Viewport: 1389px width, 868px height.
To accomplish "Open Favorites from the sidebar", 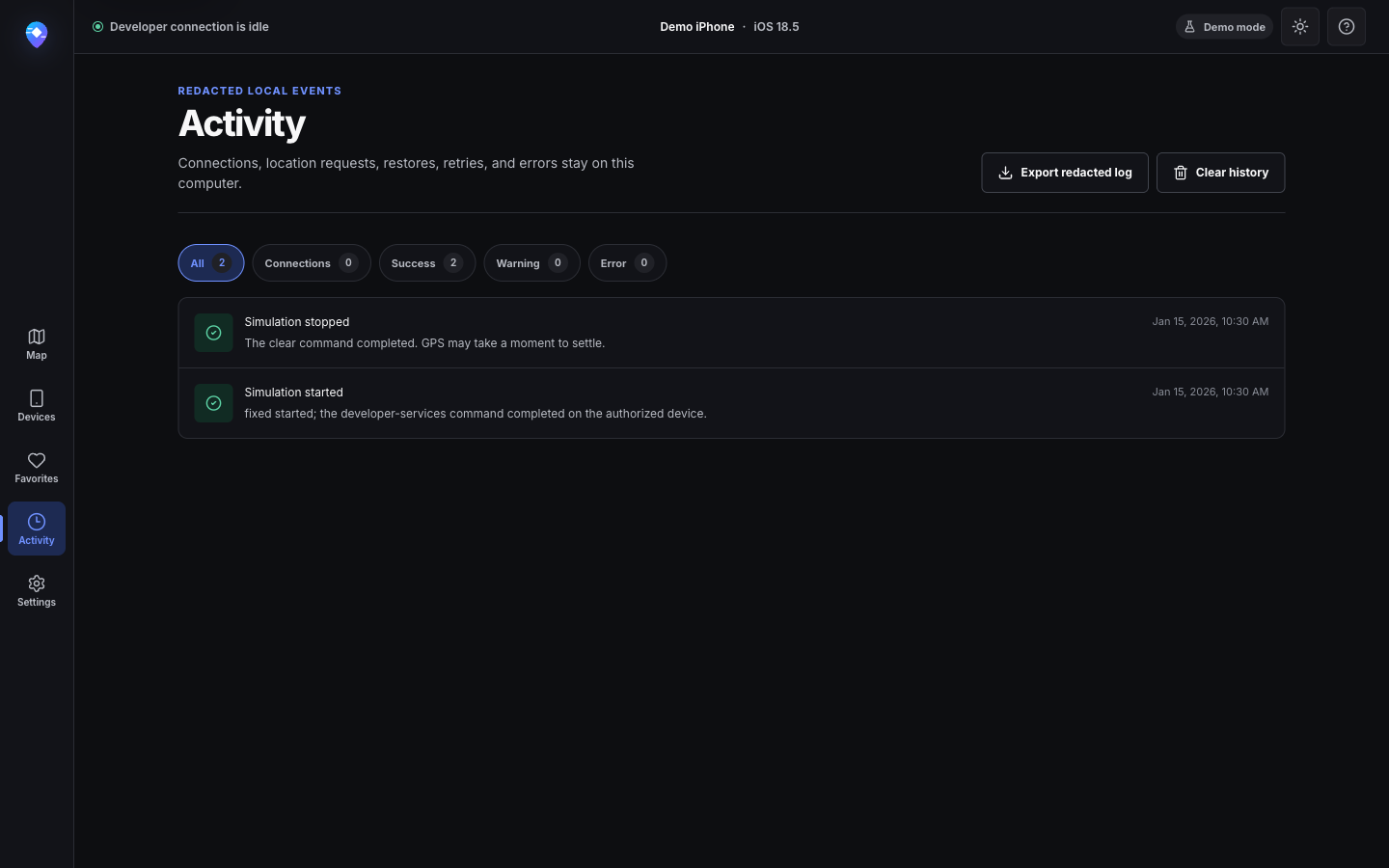I will (x=37, y=467).
